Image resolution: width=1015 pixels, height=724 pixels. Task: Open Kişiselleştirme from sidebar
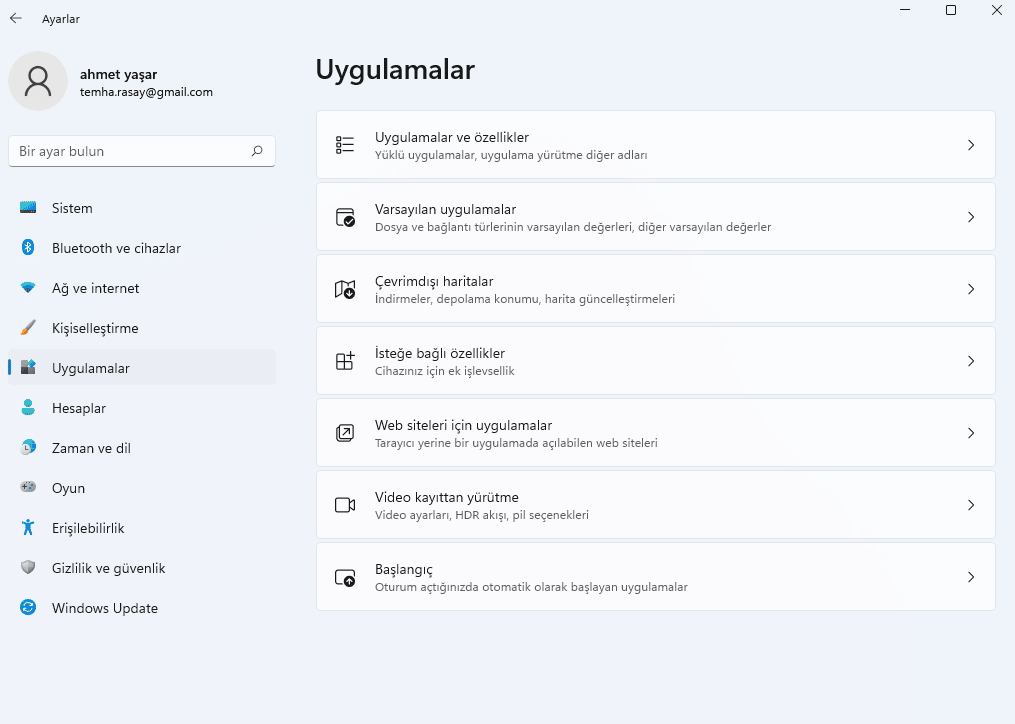[x=29, y=328]
